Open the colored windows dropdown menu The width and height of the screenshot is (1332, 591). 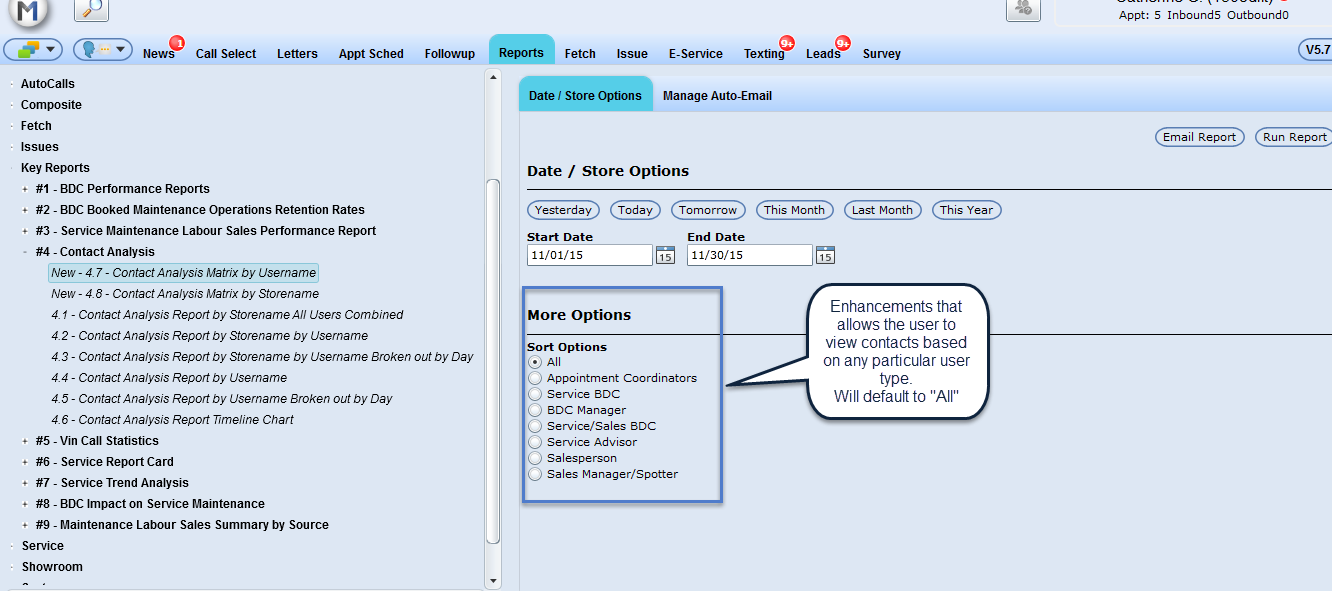[34, 49]
